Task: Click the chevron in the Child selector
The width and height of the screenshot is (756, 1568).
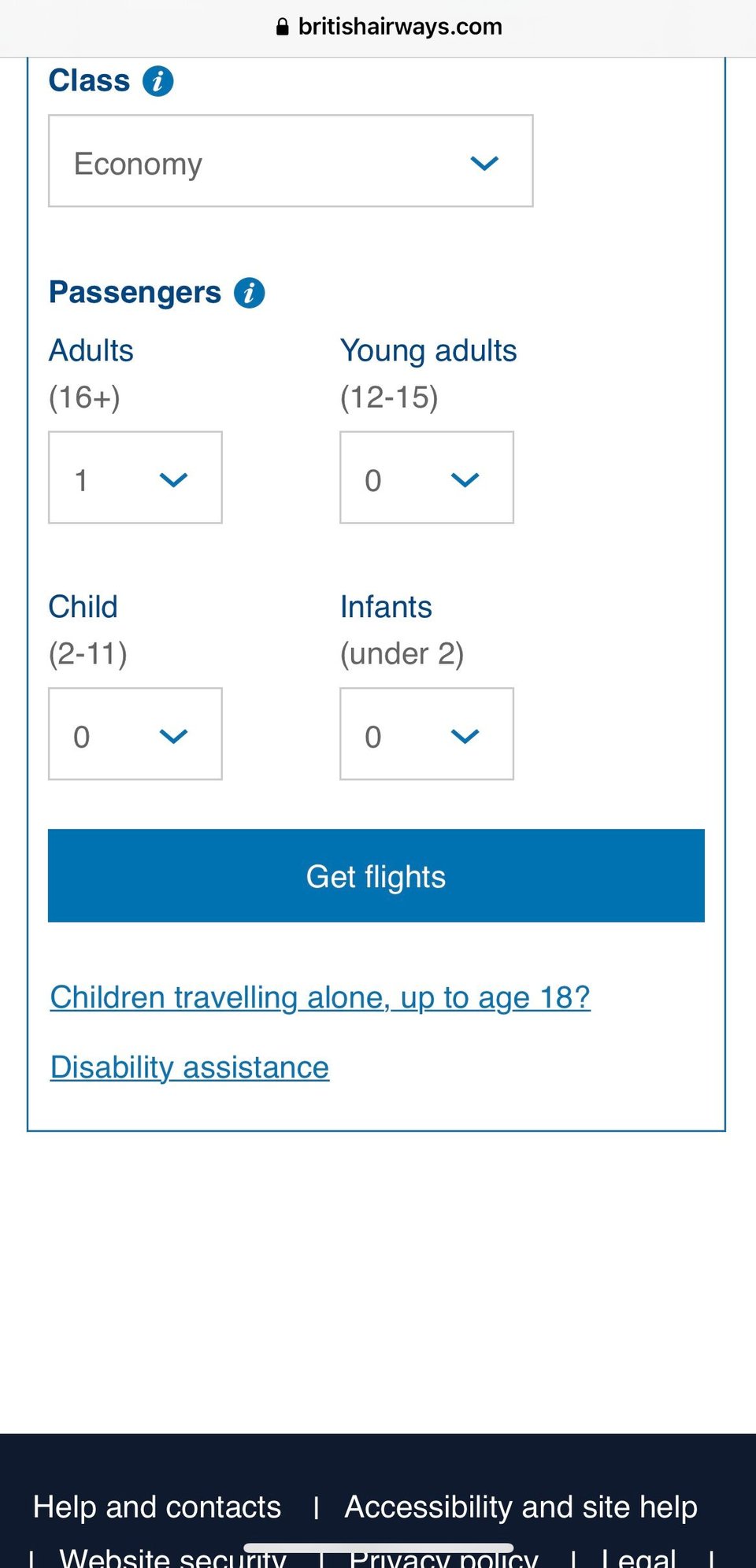Action: [173, 736]
